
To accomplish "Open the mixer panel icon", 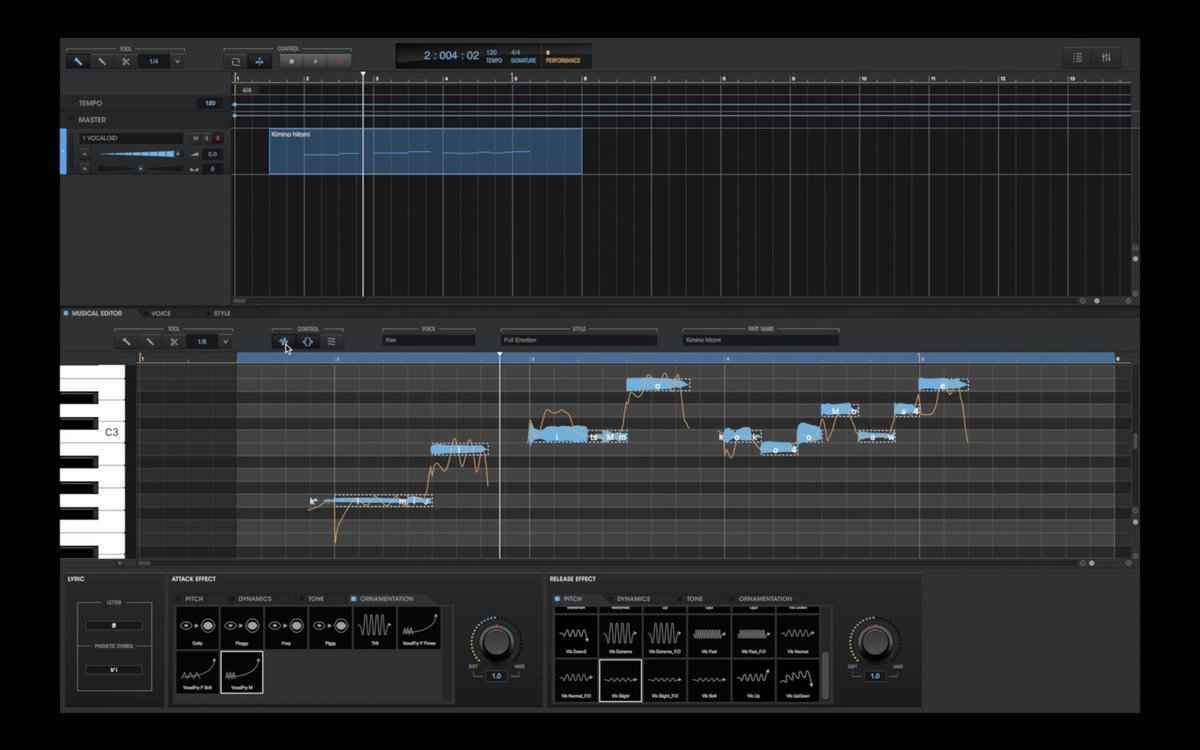I will click(x=1106, y=58).
